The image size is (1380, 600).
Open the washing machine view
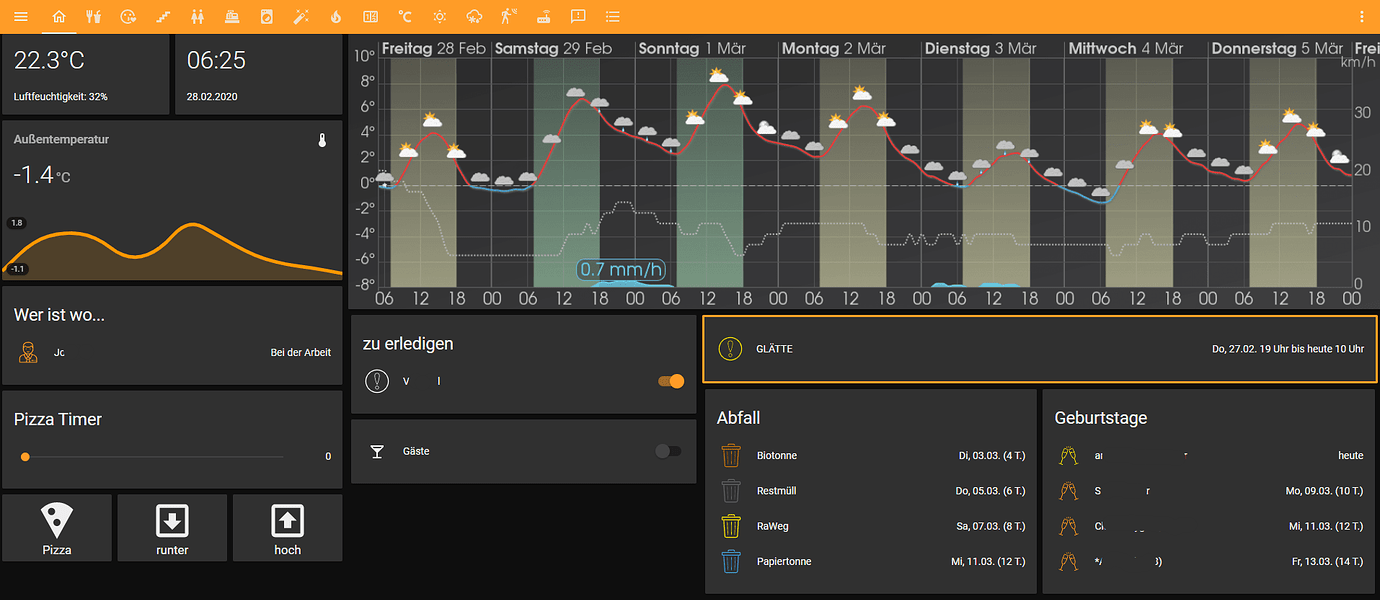click(266, 16)
